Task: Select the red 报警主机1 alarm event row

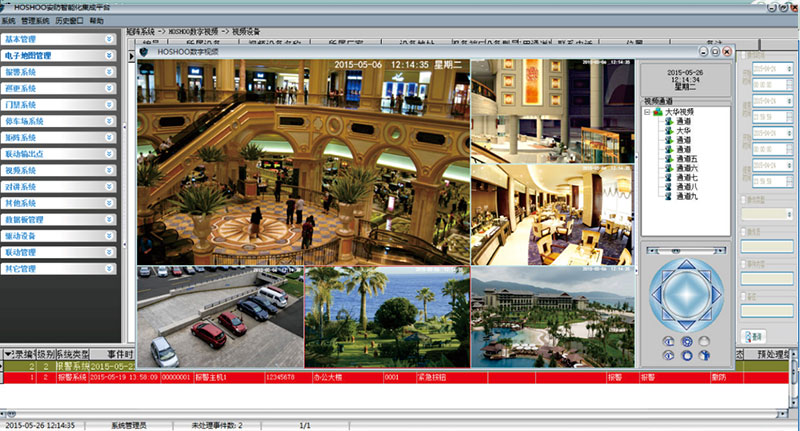Action: 400,378
